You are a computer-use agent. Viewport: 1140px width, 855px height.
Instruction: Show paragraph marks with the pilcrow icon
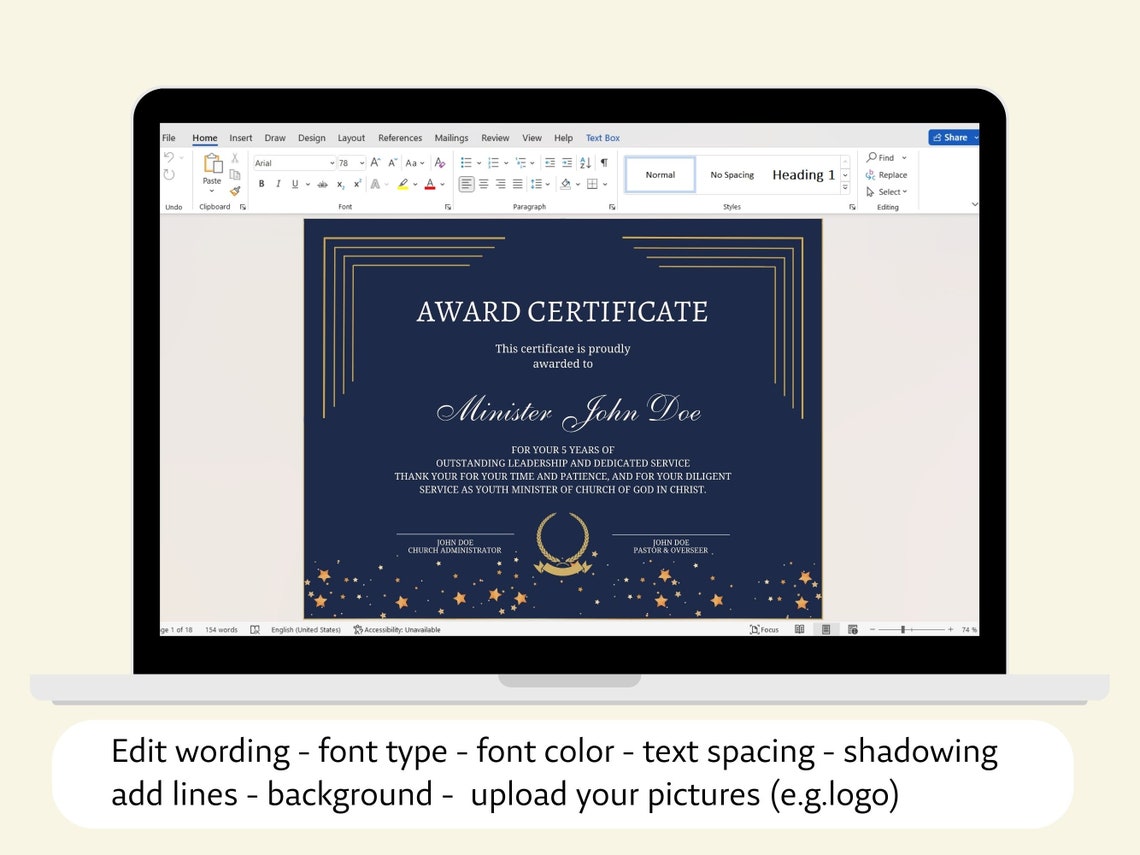(x=604, y=162)
